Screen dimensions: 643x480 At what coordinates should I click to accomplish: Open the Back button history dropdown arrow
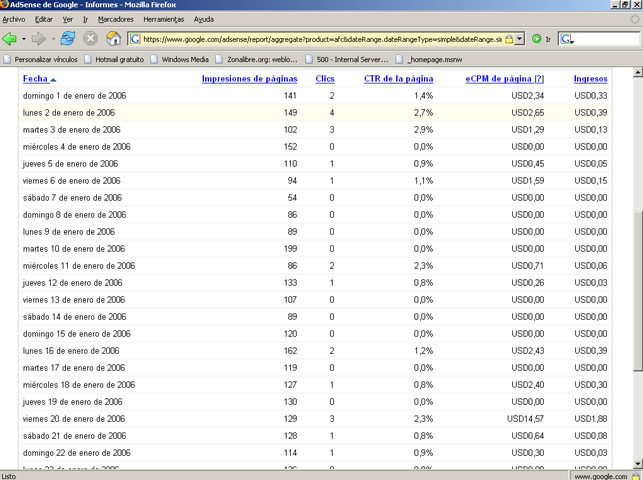(x=24, y=39)
